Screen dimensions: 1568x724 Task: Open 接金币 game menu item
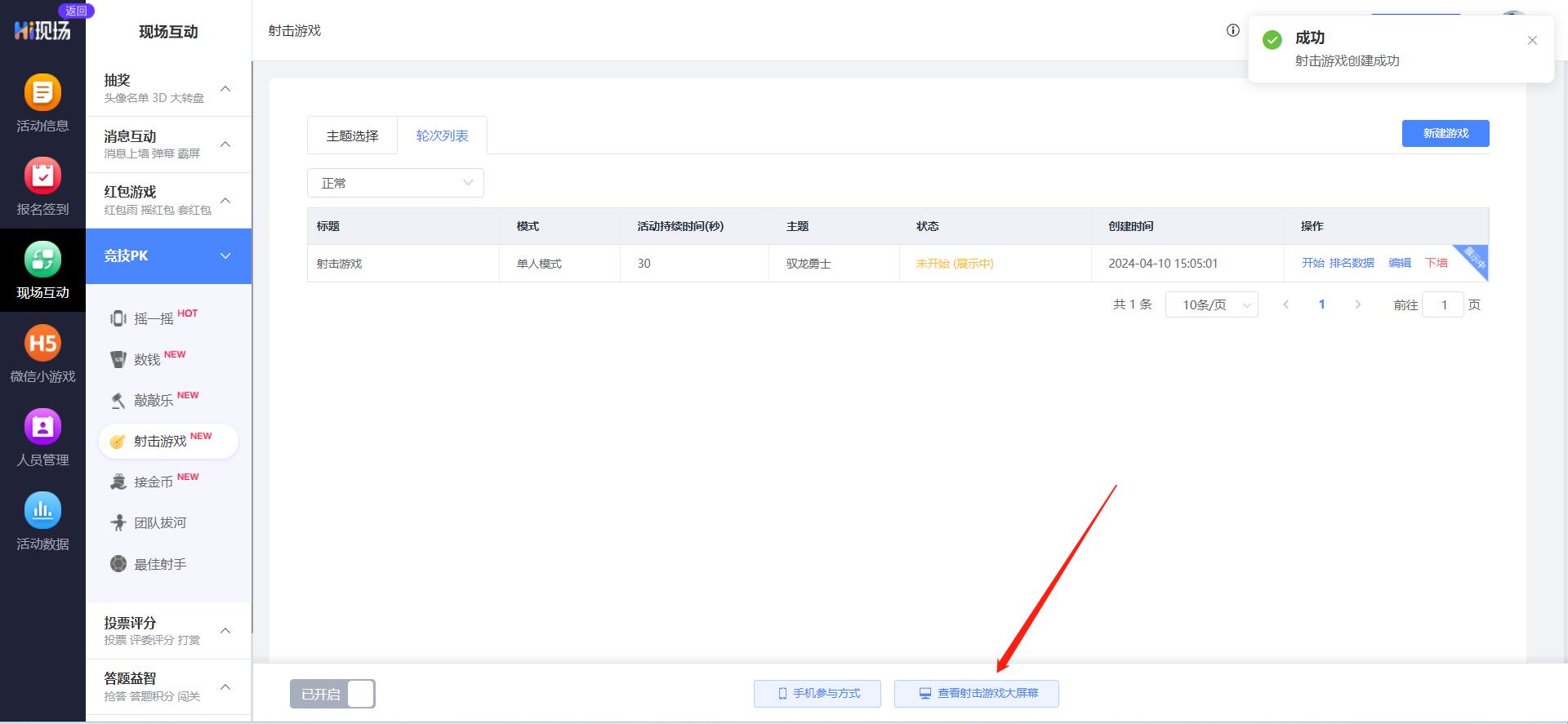[154, 482]
